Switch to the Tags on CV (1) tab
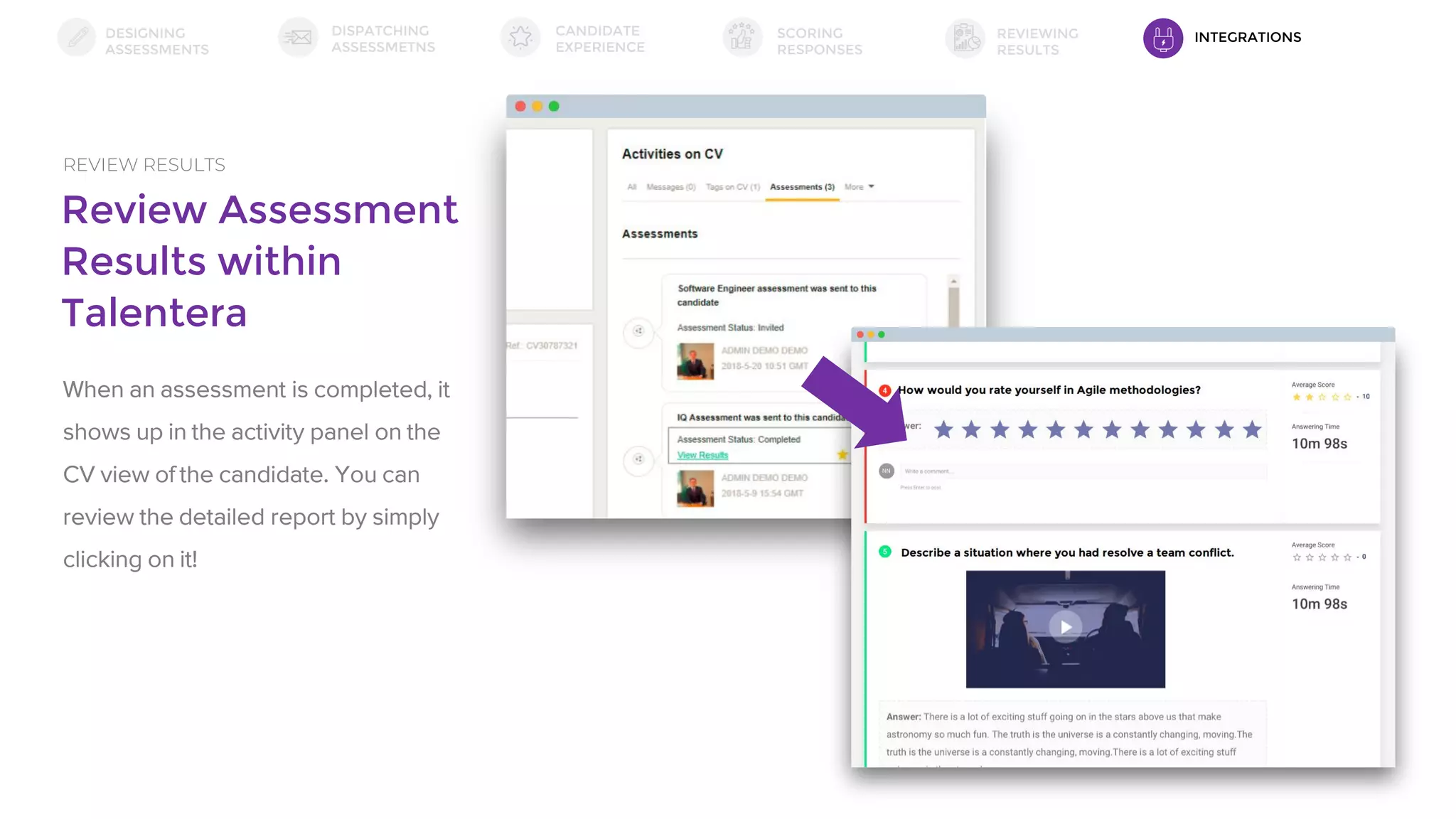The width and height of the screenshot is (1456, 819). [732, 187]
